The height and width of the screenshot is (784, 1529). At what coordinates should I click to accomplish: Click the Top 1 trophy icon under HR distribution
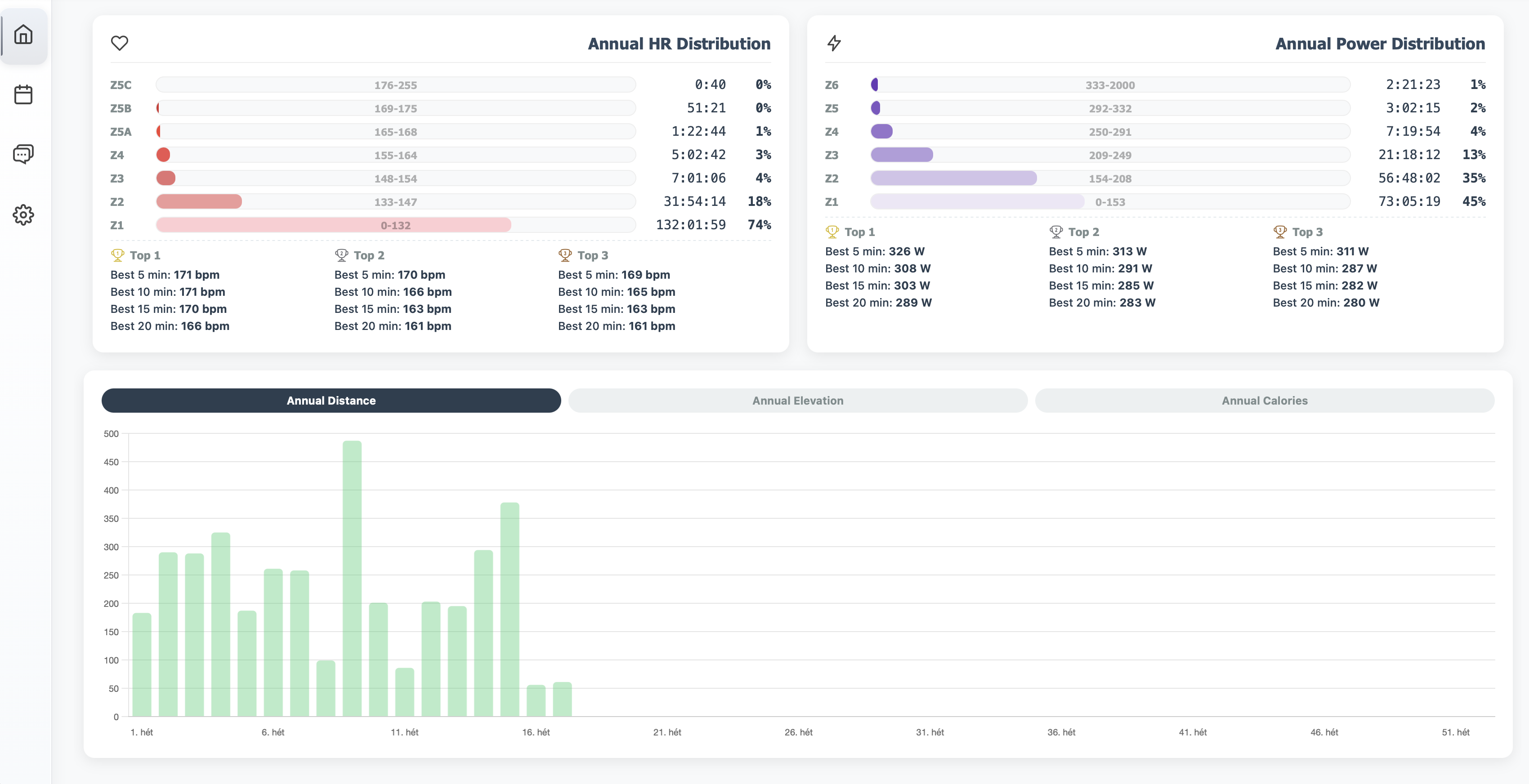116,254
